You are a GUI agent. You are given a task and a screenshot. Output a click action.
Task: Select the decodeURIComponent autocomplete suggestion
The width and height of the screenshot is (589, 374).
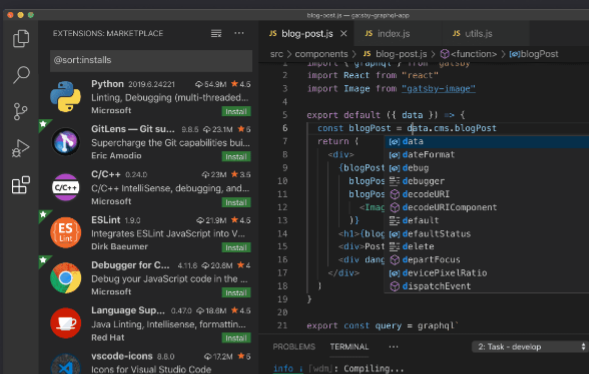(487, 207)
